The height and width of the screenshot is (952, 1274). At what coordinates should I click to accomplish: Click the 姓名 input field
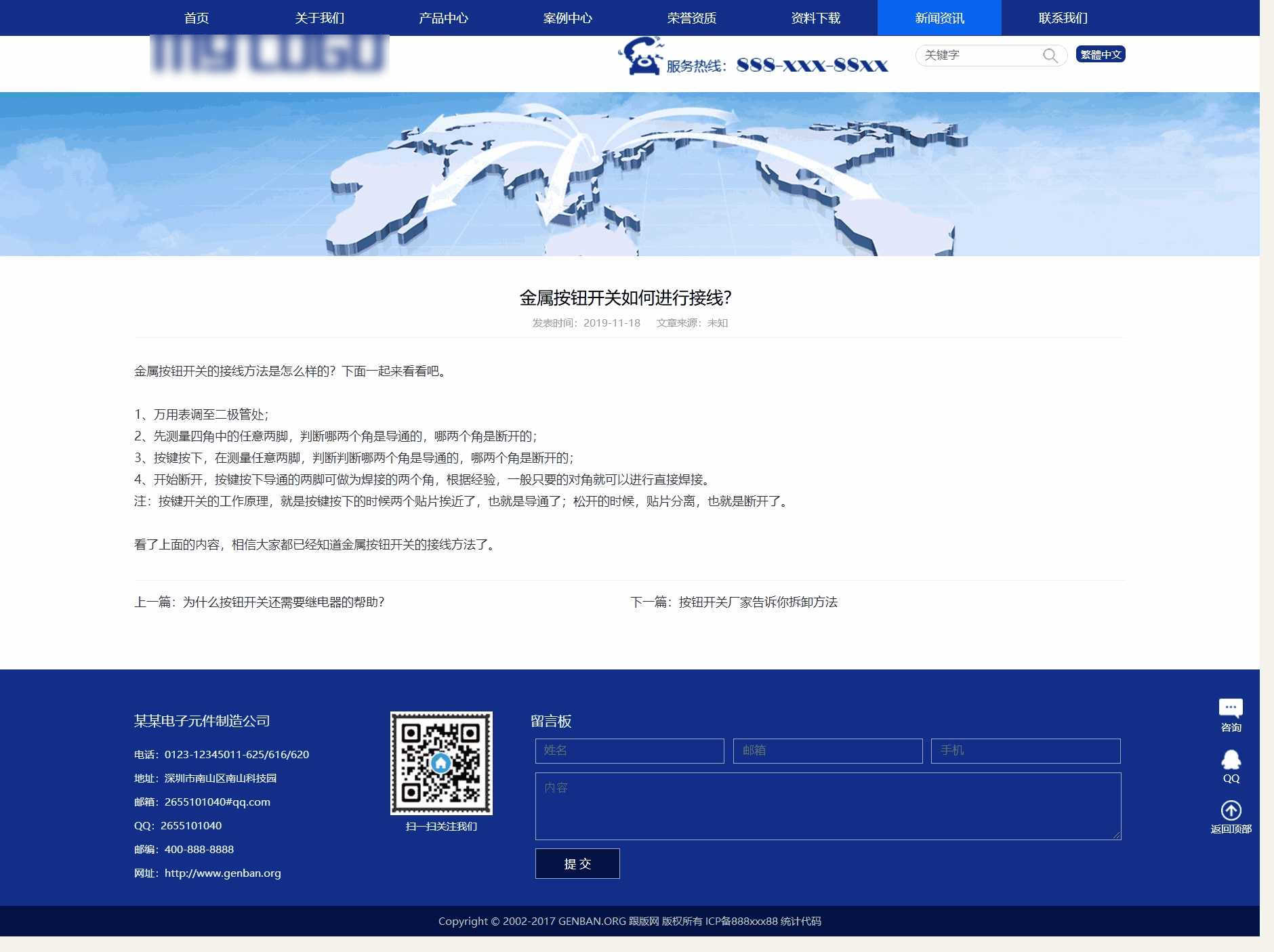pos(630,751)
